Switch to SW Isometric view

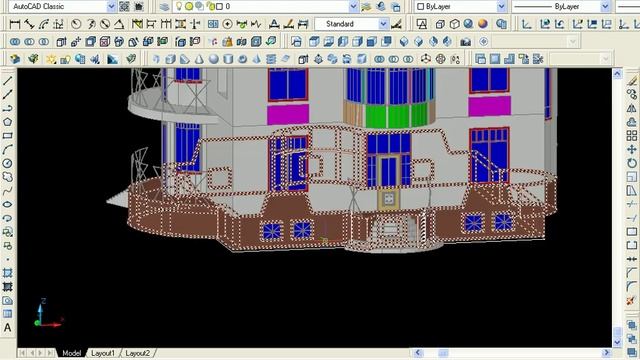coord(404,41)
